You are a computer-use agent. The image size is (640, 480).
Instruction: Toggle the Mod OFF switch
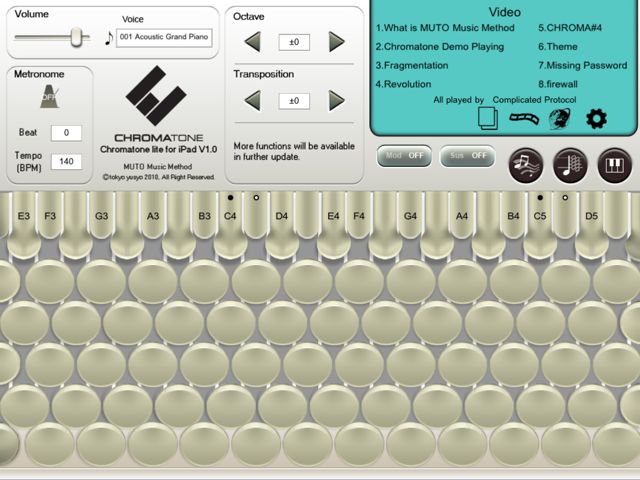(404, 156)
